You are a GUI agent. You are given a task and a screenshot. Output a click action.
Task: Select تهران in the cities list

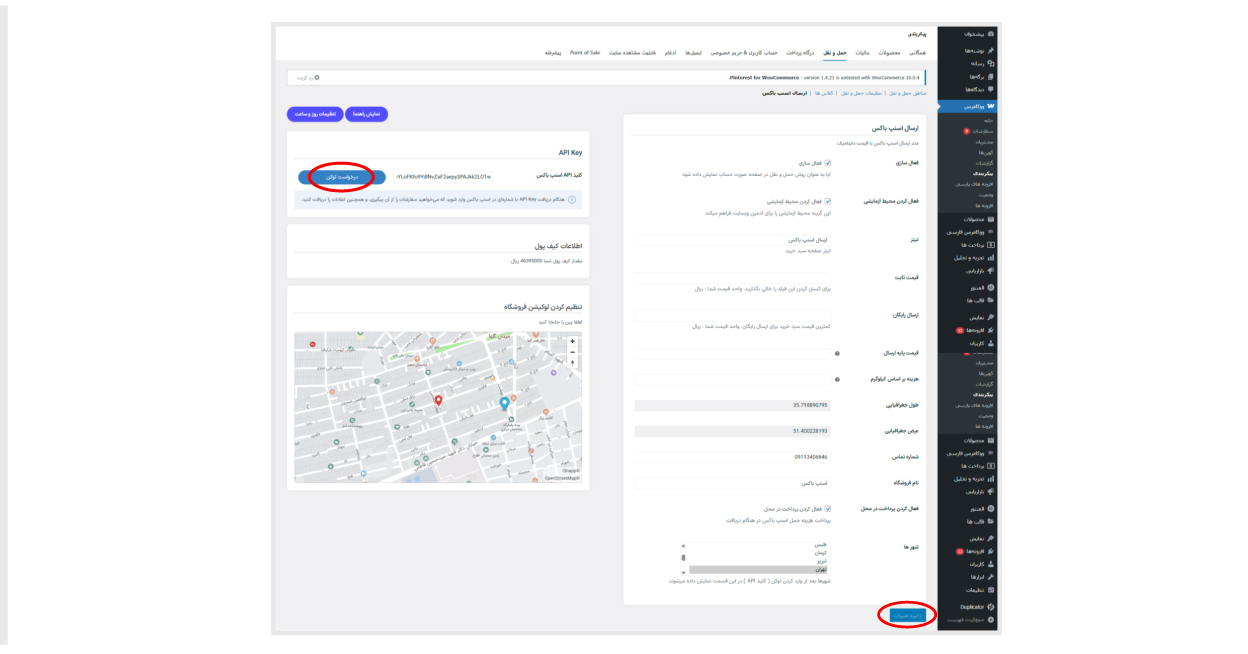759,569
